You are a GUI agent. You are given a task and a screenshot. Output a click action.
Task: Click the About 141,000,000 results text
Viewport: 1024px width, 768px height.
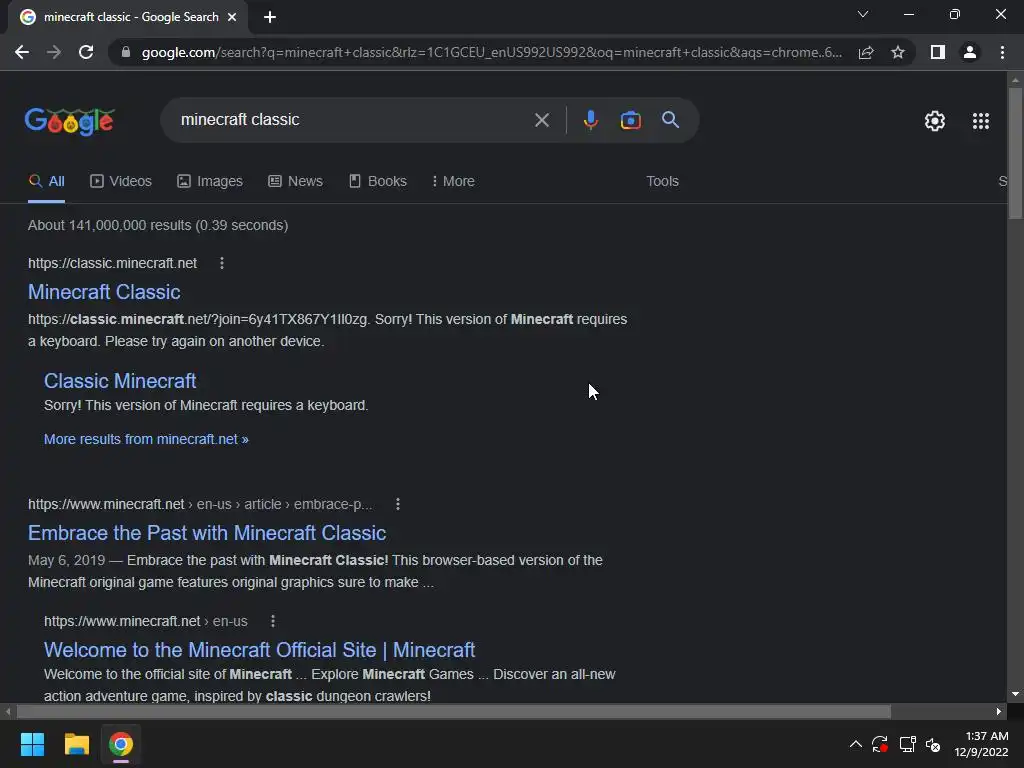click(x=158, y=225)
